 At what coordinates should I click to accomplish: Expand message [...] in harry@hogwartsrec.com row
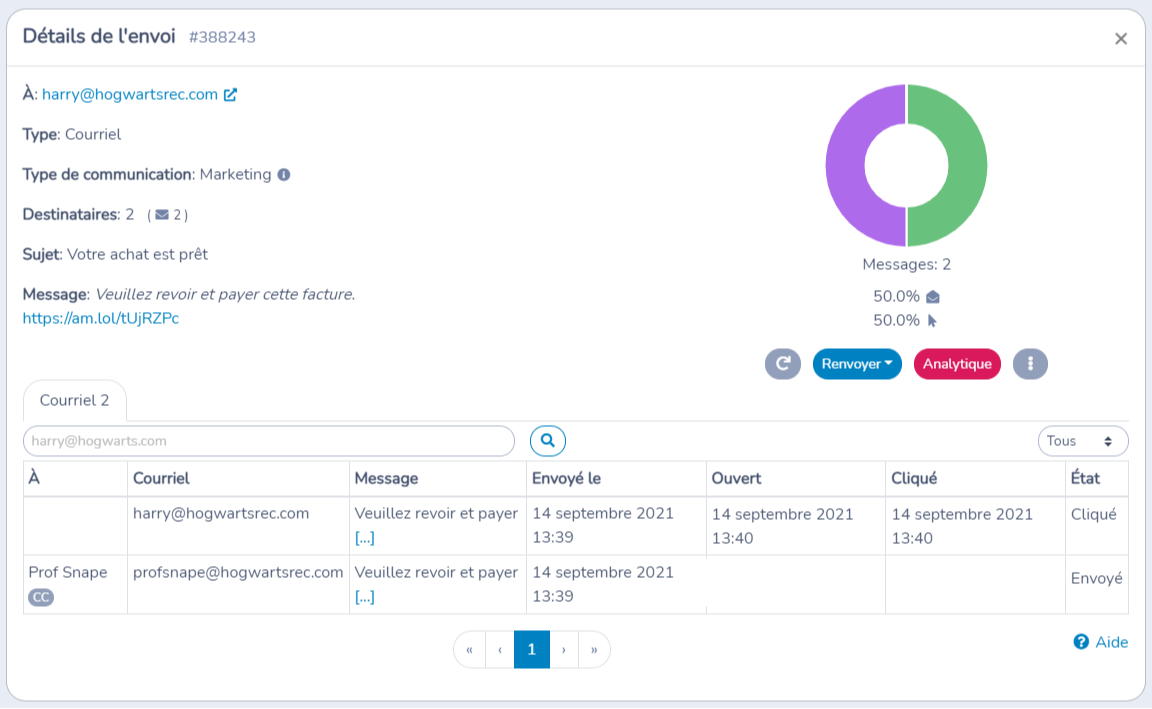click(x=364, y=538)
